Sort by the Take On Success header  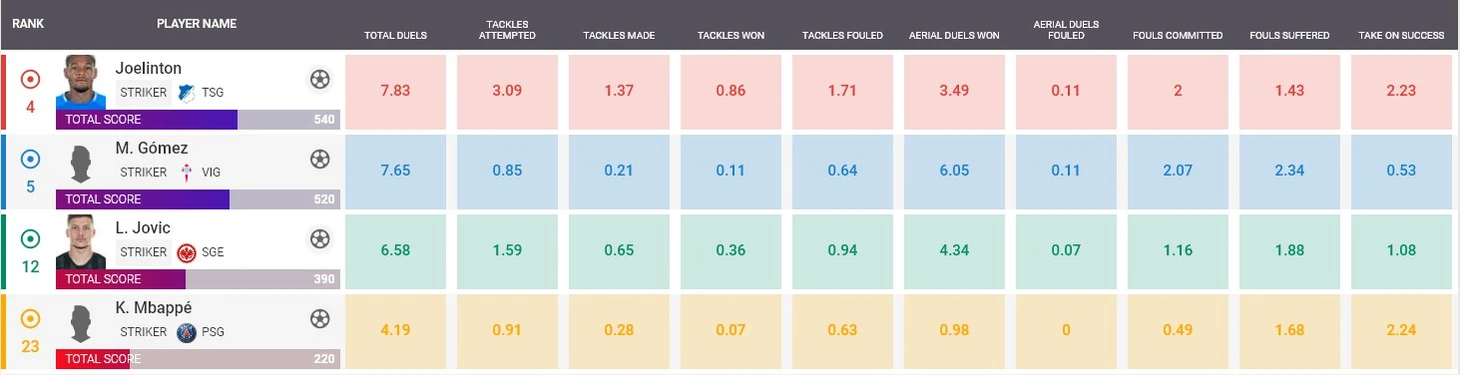(x=1401, y=35)
